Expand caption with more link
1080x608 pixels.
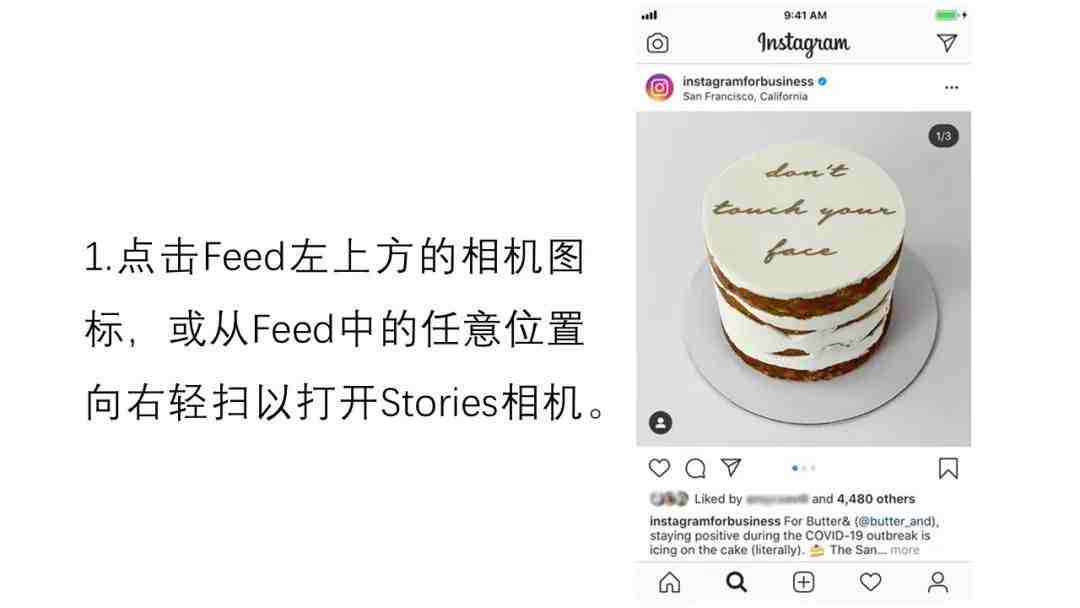coord(904,549)
